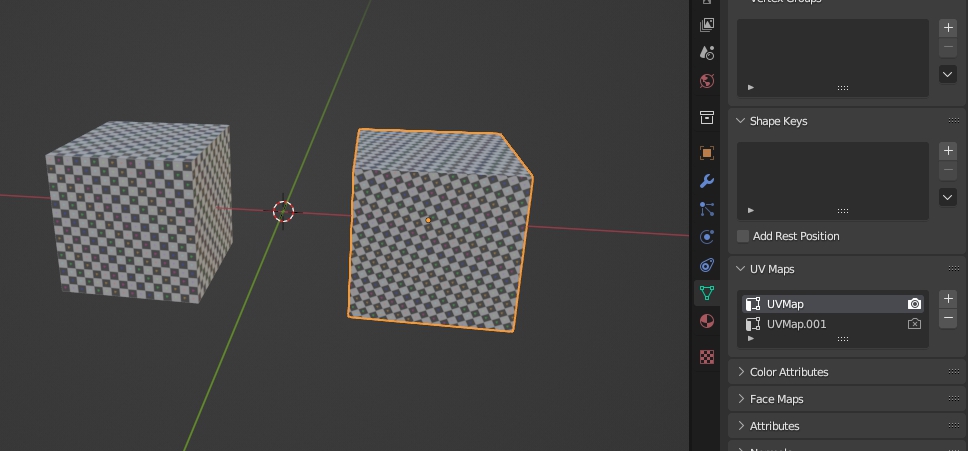The width and height of the screenshot is (968, 451).
Task: Open the Object Data mesh tab
Action: coord(707,293)
